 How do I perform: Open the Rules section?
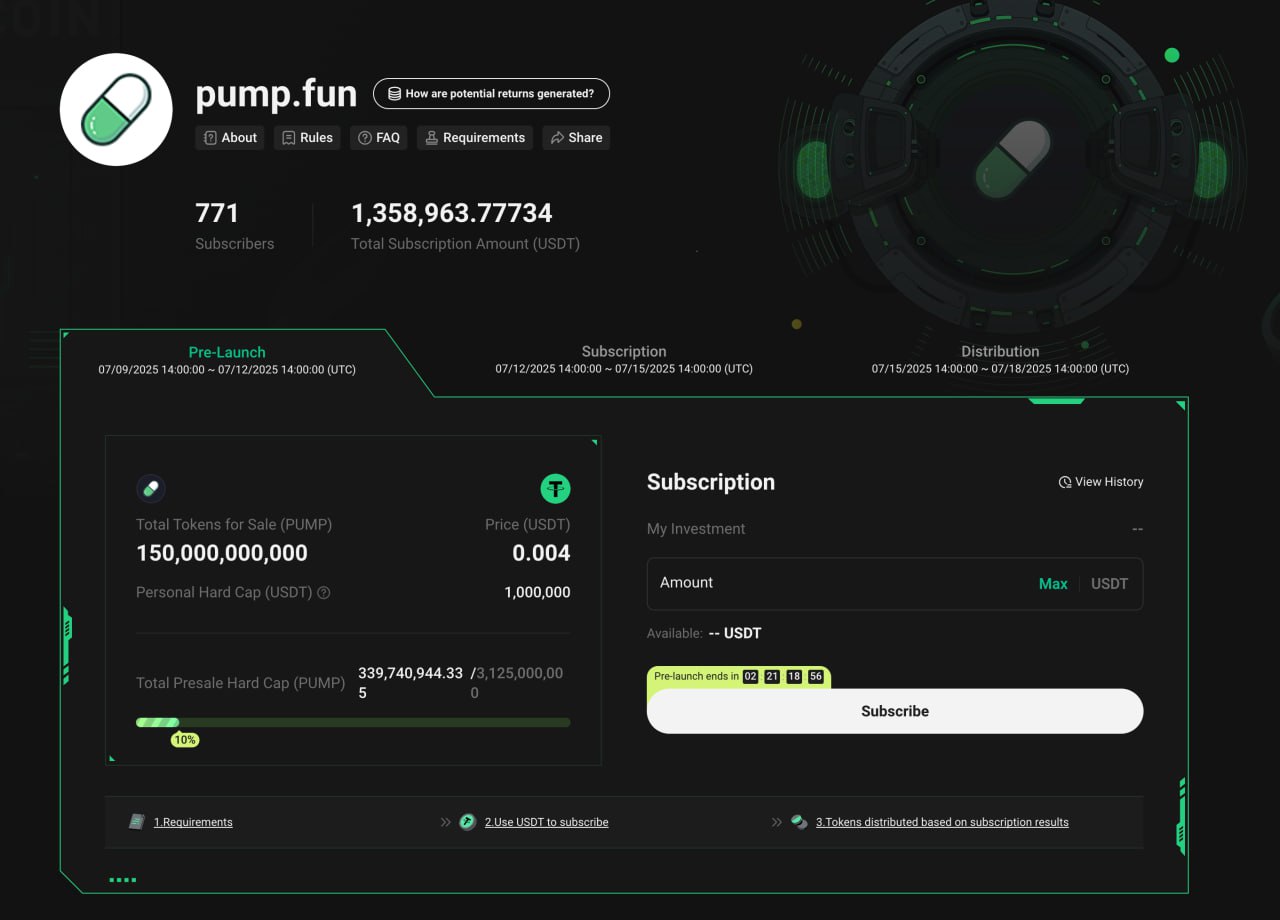[x=307, y=138]
